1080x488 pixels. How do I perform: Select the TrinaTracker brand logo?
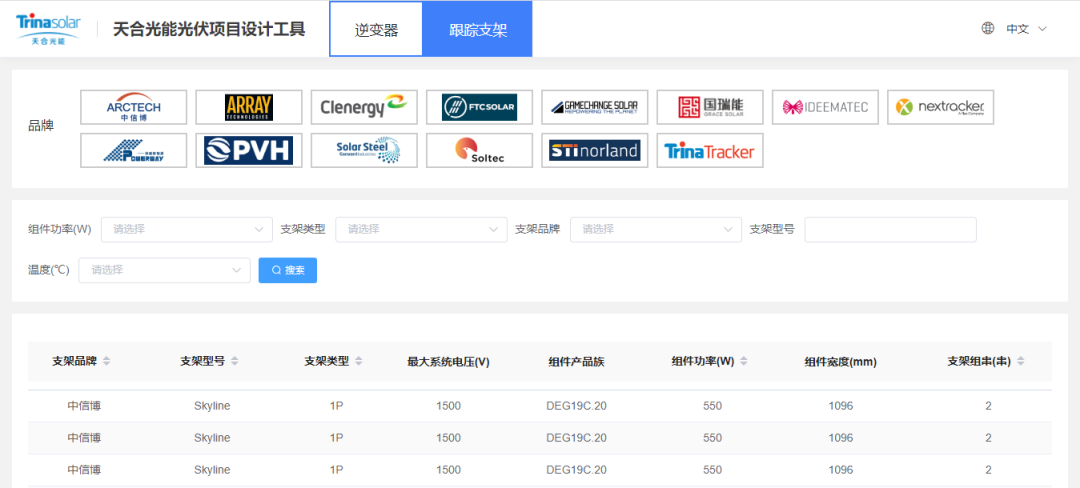(x=710, y=151)
